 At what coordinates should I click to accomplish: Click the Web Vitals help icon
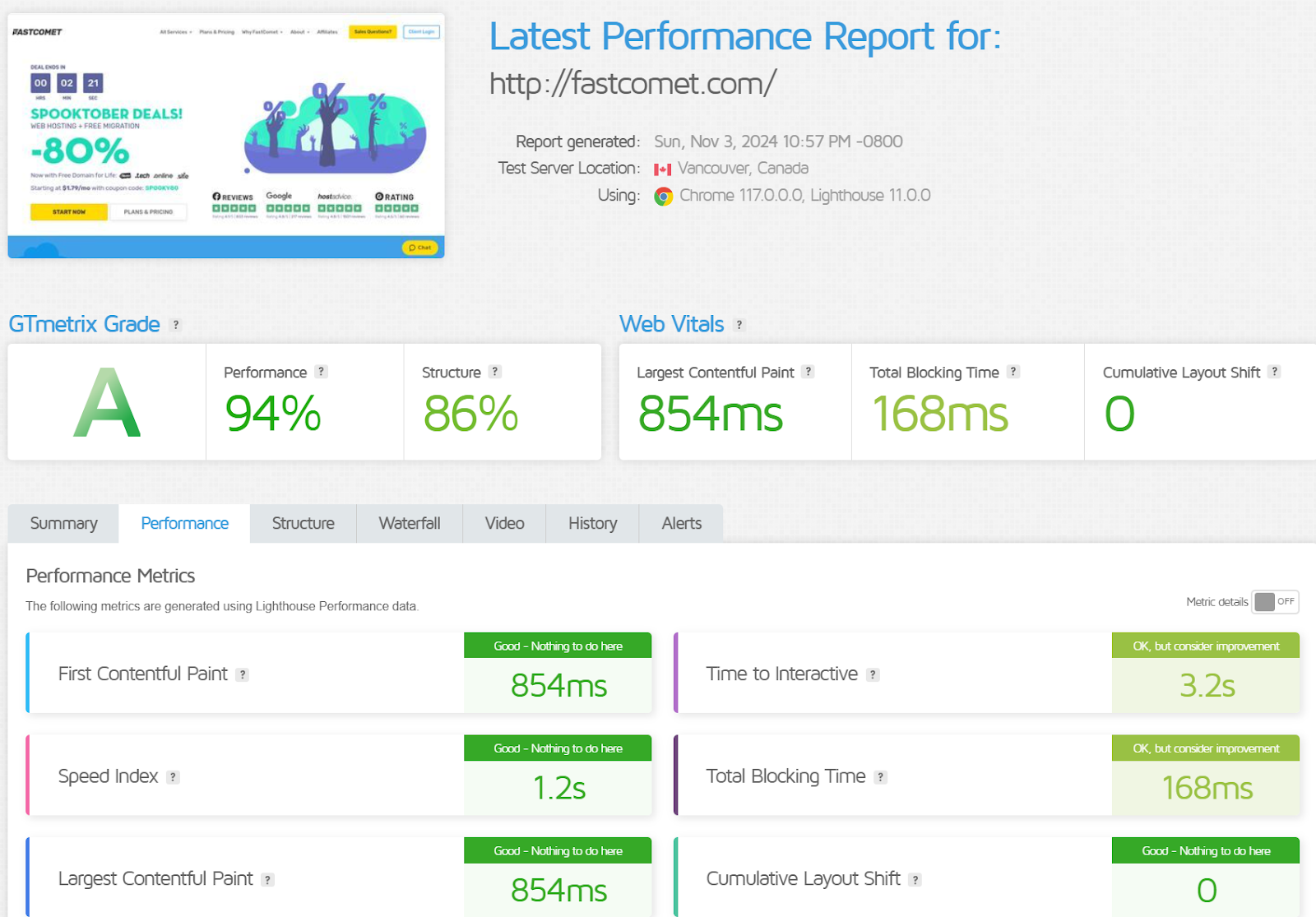[739, 325]
